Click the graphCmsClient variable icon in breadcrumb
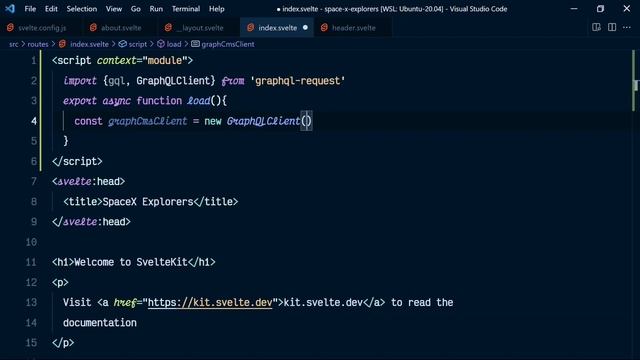 pos(196,44)
